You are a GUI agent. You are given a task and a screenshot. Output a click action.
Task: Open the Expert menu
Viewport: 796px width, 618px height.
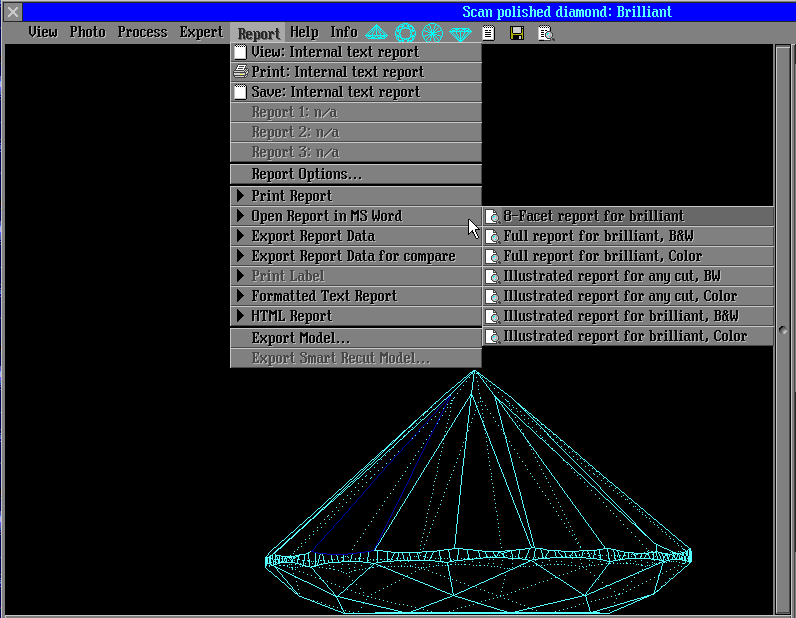tap(201, 32)
